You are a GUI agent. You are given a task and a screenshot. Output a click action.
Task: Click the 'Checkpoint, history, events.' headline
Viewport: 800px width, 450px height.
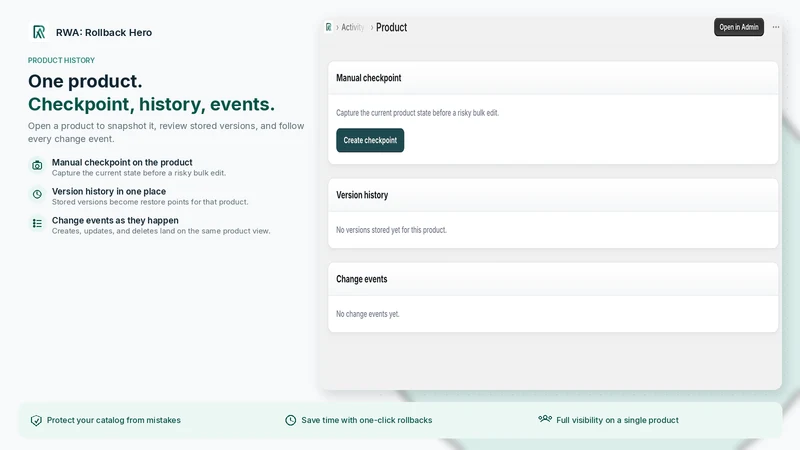pos(151,104)
